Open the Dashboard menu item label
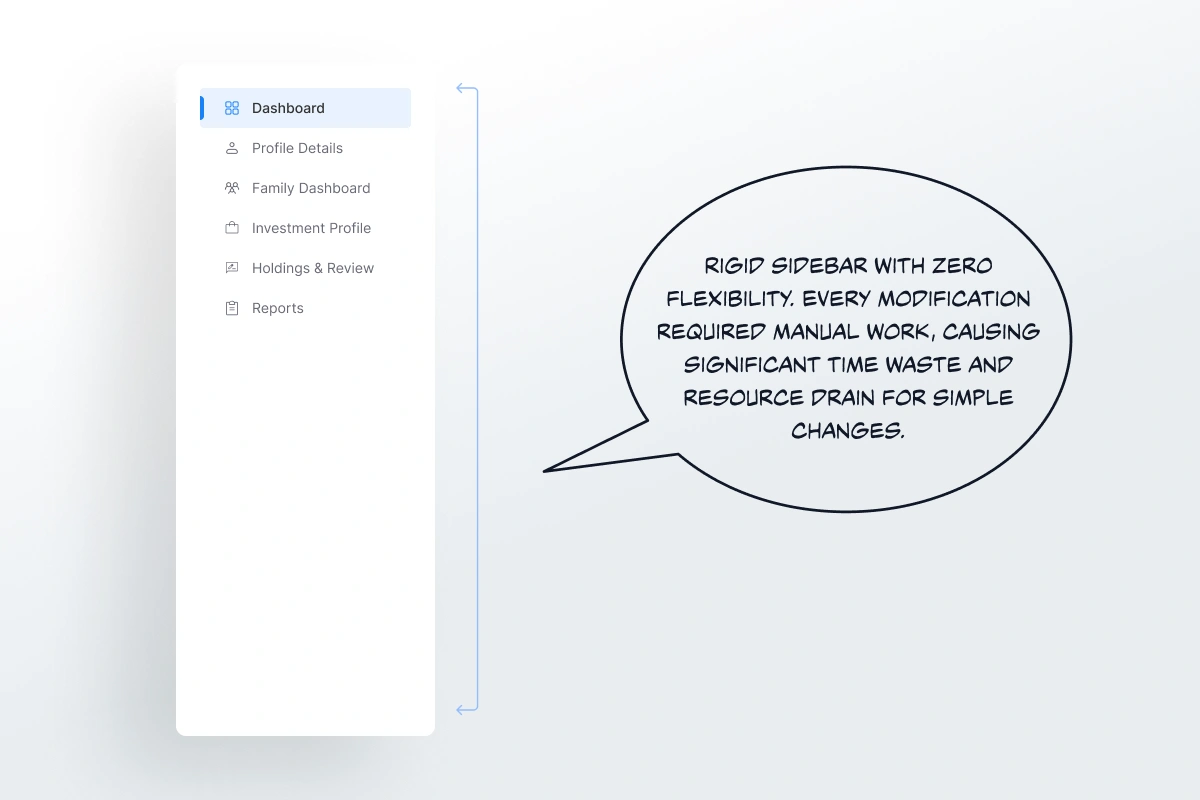 tap(288, 108)
